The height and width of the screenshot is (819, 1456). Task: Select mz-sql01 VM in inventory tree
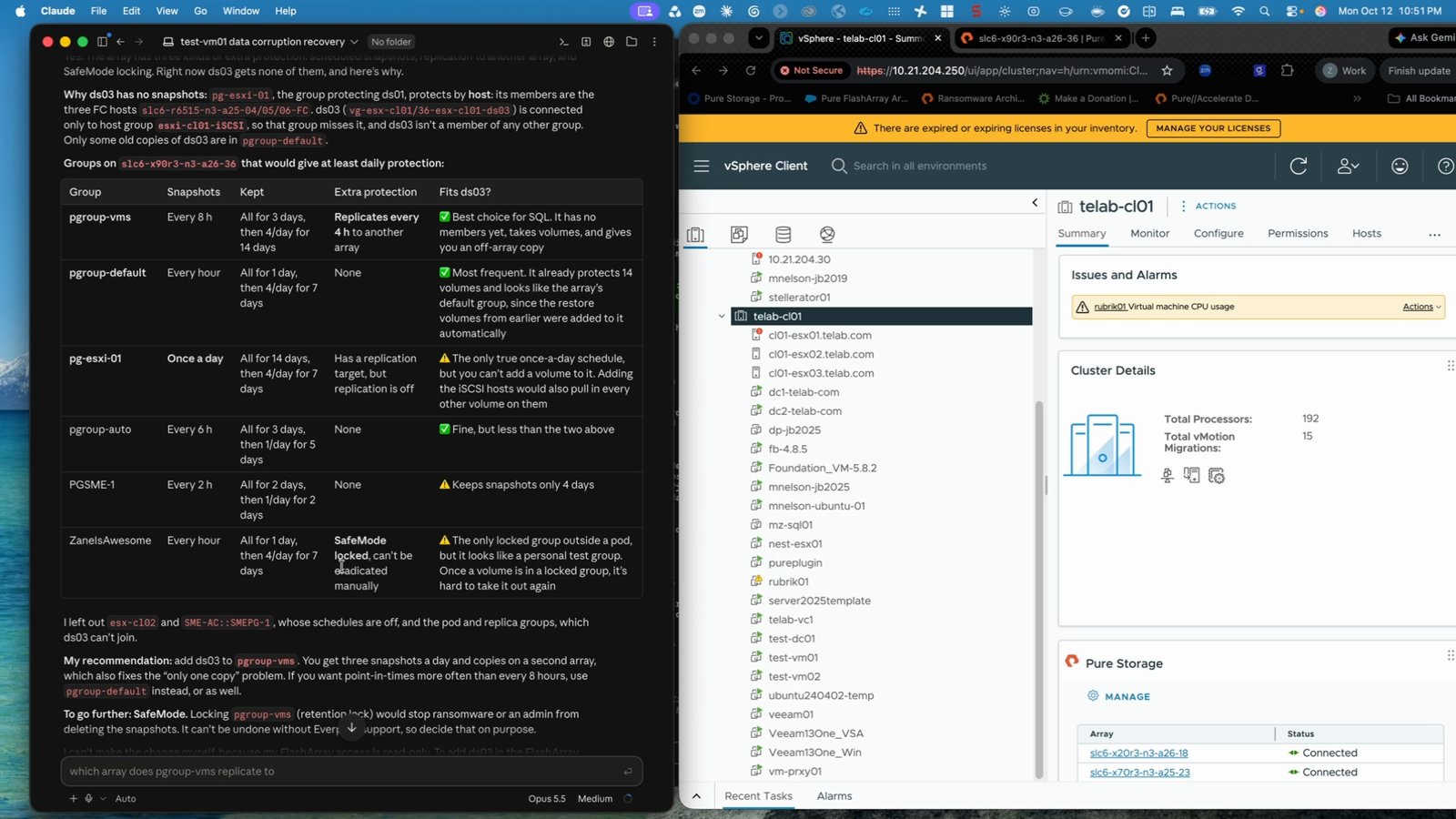point(790,525)
